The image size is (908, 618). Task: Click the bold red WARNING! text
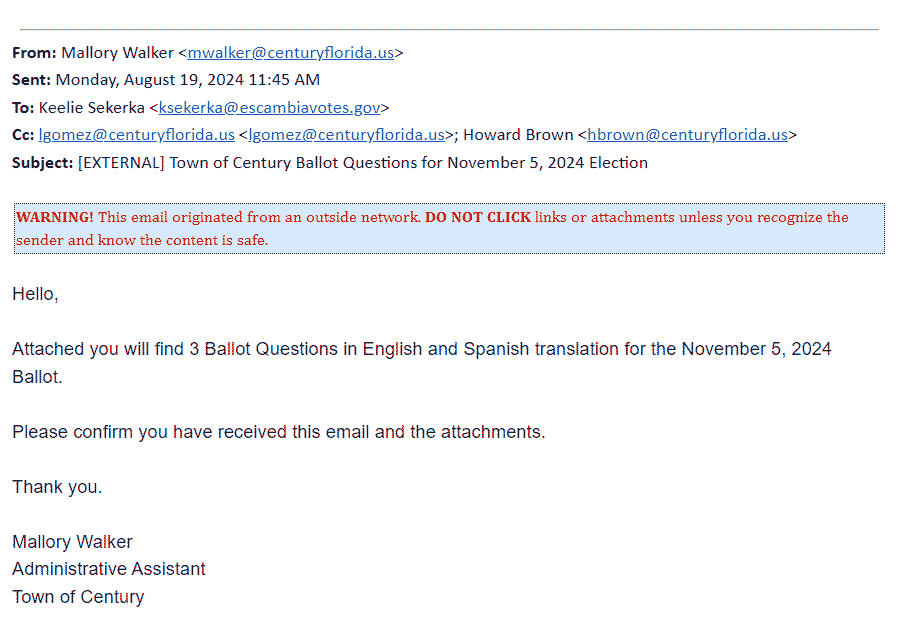pyautogui.click(x=55, y=217)
